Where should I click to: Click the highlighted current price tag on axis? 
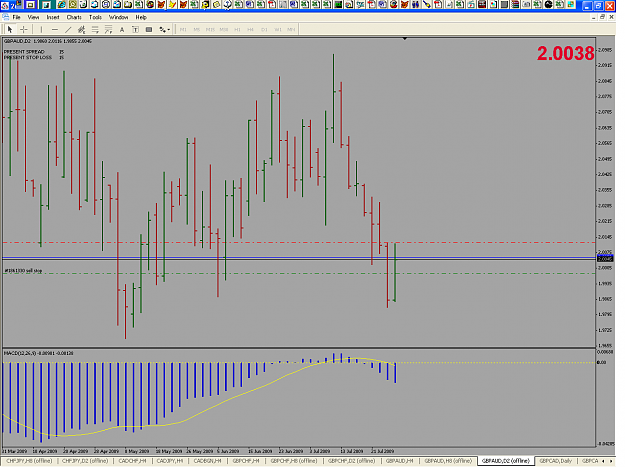coord(605,259)
